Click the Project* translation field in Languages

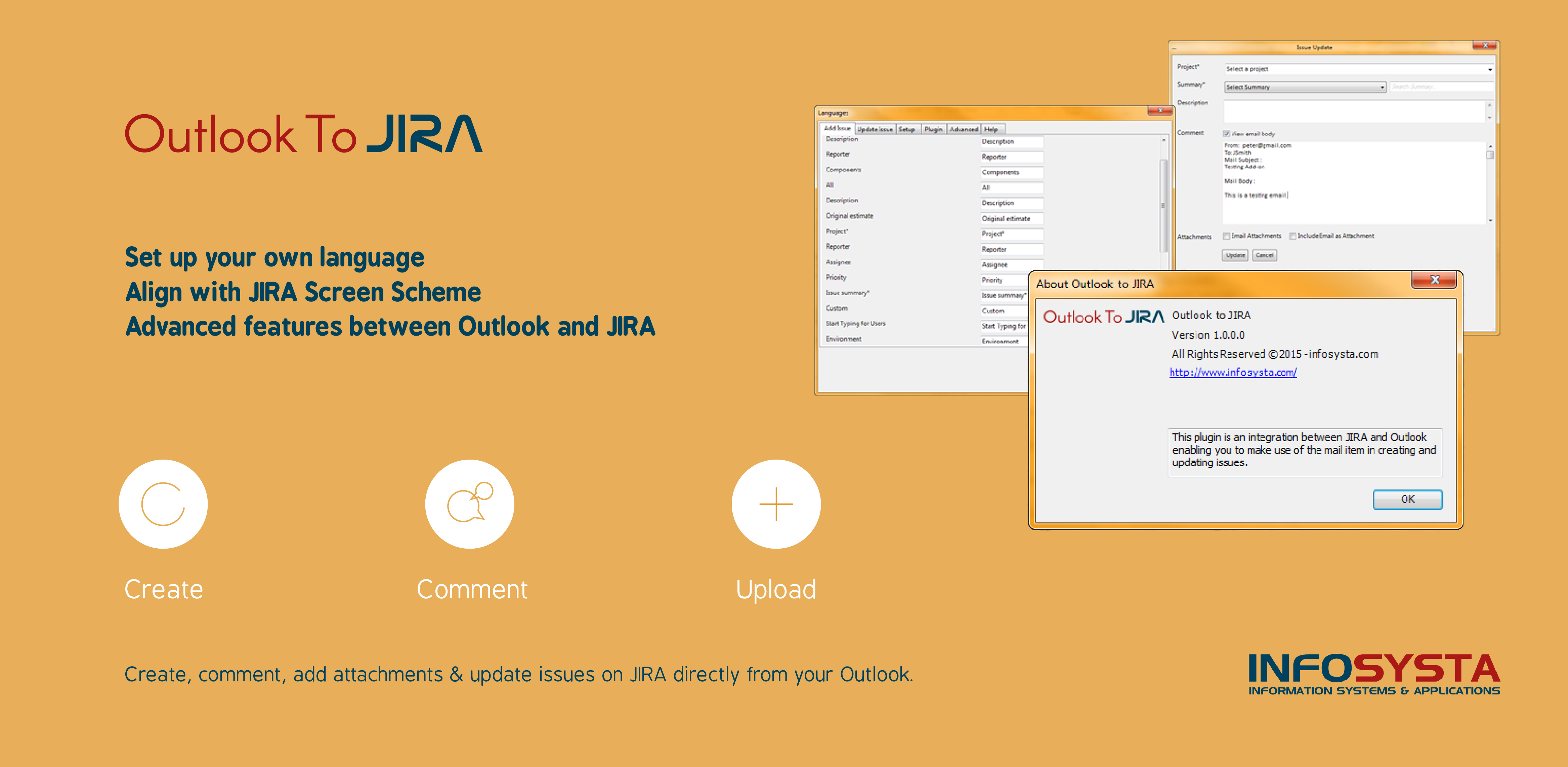[x=1012, y=234]
